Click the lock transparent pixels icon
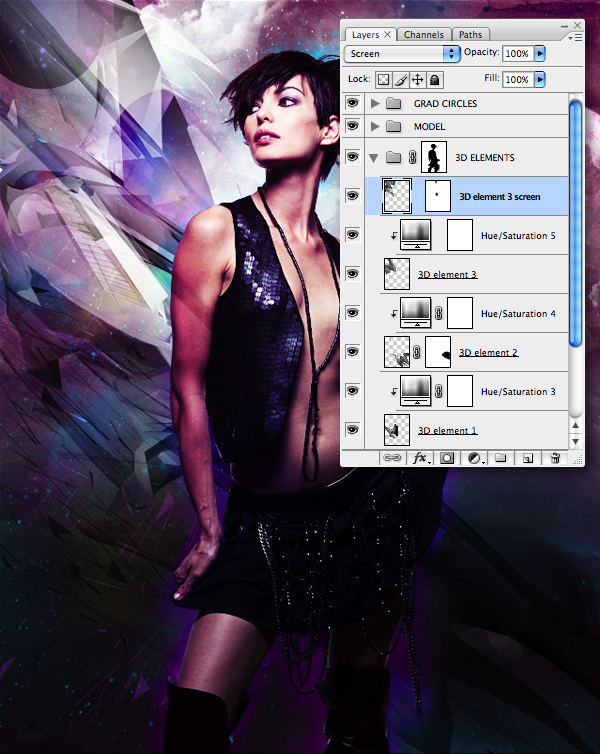The image size is (600, 754). pyautogui.click(x=383, y=80)
